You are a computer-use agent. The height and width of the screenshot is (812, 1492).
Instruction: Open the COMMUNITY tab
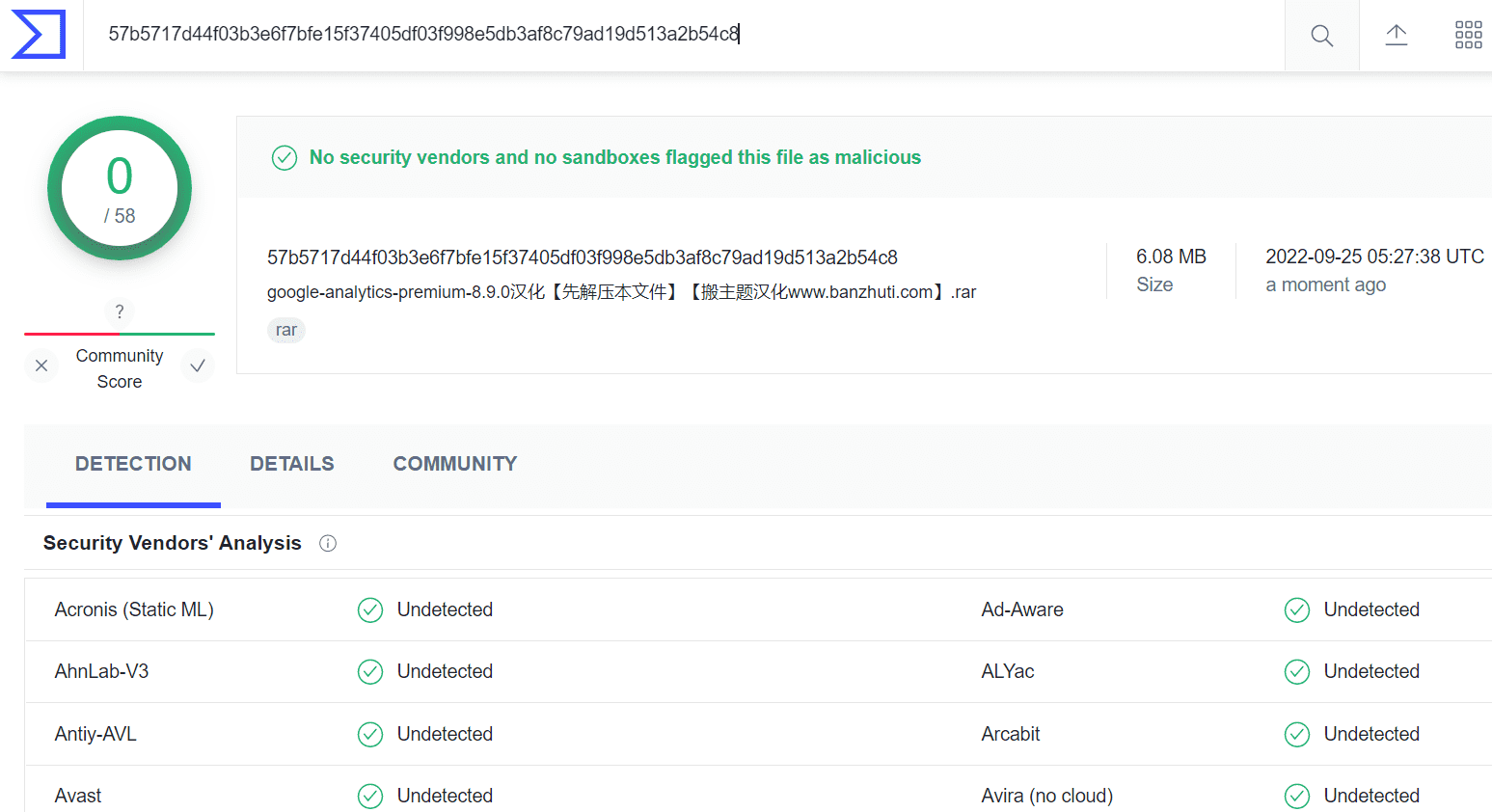coord(455,464)
